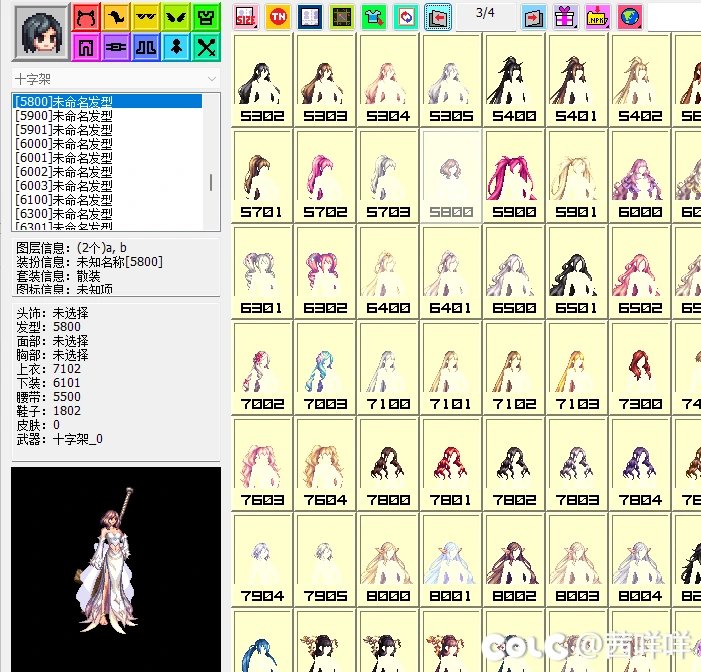Click the 上衣: 7102 equipped entry
Viewport: 701px width, 672px height.
point(49,369)
